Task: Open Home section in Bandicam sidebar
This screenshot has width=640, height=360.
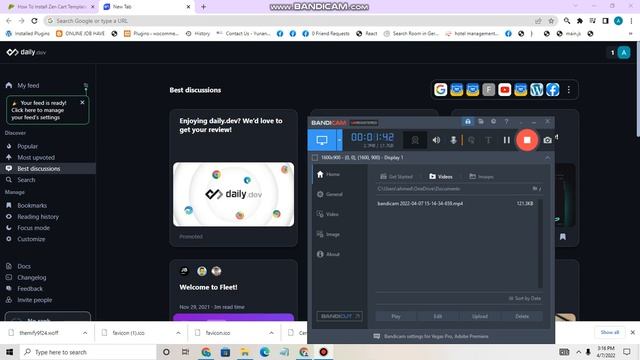Action: 329,174
